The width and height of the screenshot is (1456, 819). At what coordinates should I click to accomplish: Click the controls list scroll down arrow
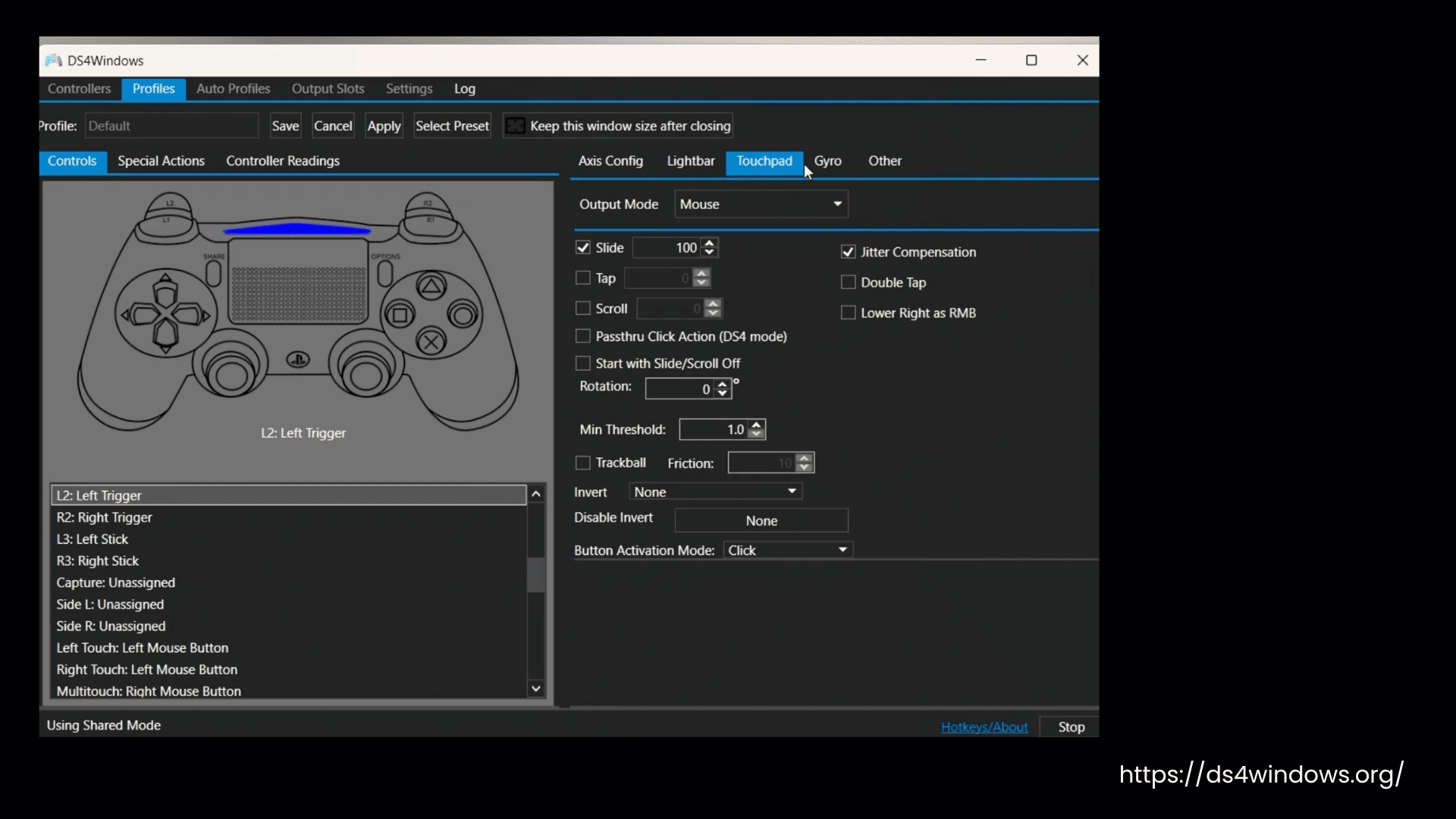536,689
